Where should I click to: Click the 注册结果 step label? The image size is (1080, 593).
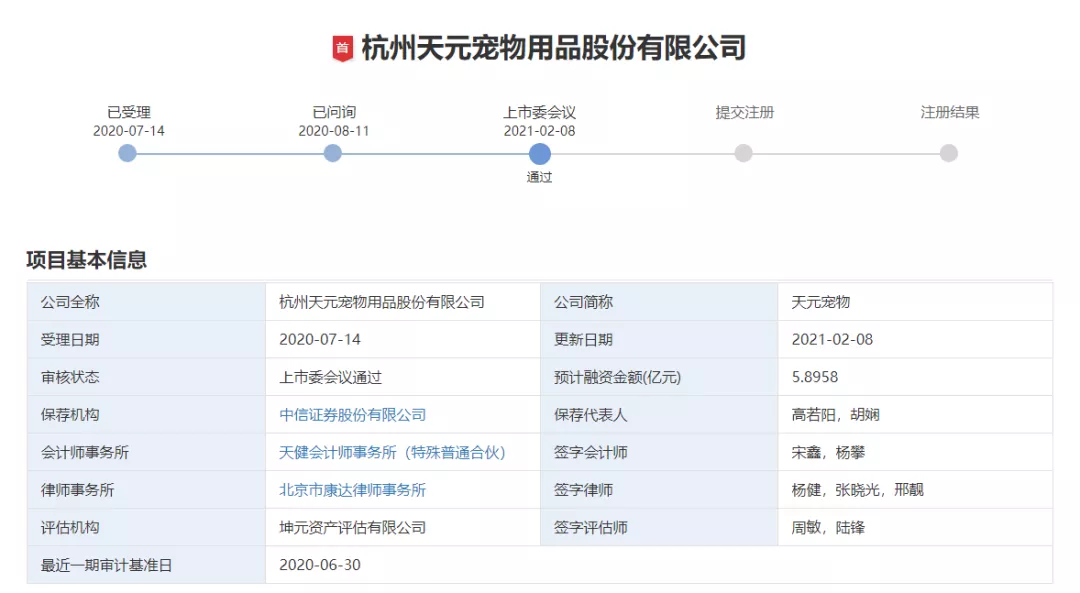[x=950, y=112]
